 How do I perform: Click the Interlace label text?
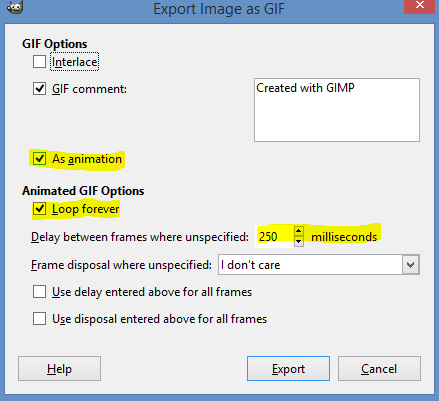coord(75,62)
